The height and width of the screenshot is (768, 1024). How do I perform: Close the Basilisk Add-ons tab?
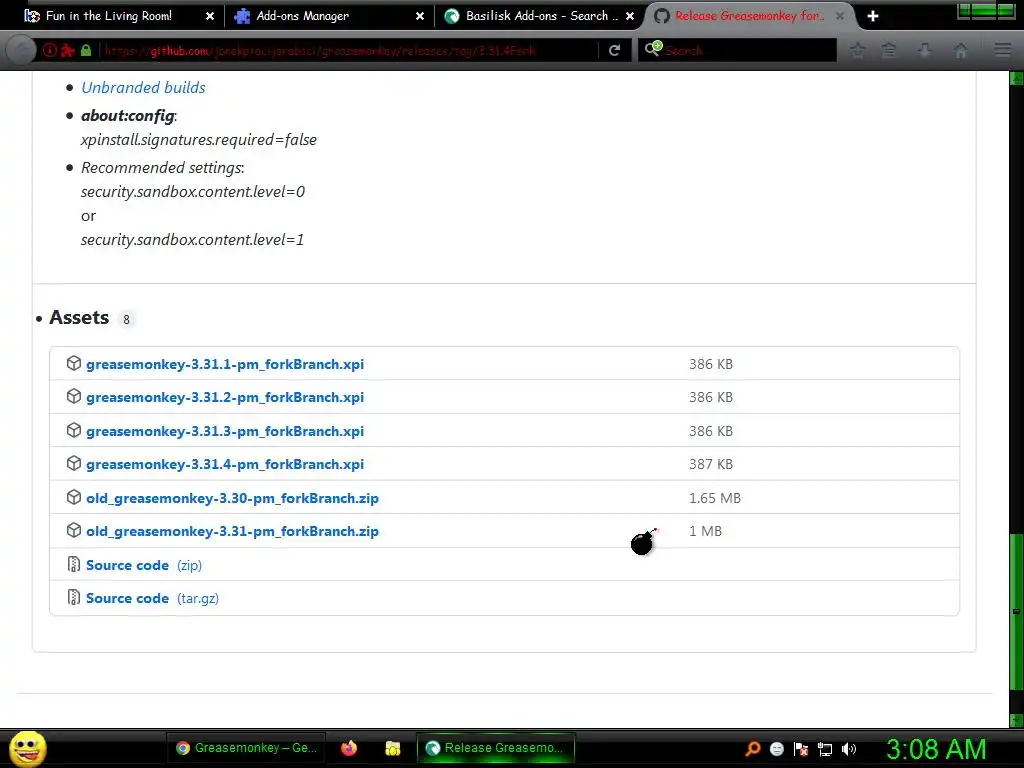click(630, 16)
